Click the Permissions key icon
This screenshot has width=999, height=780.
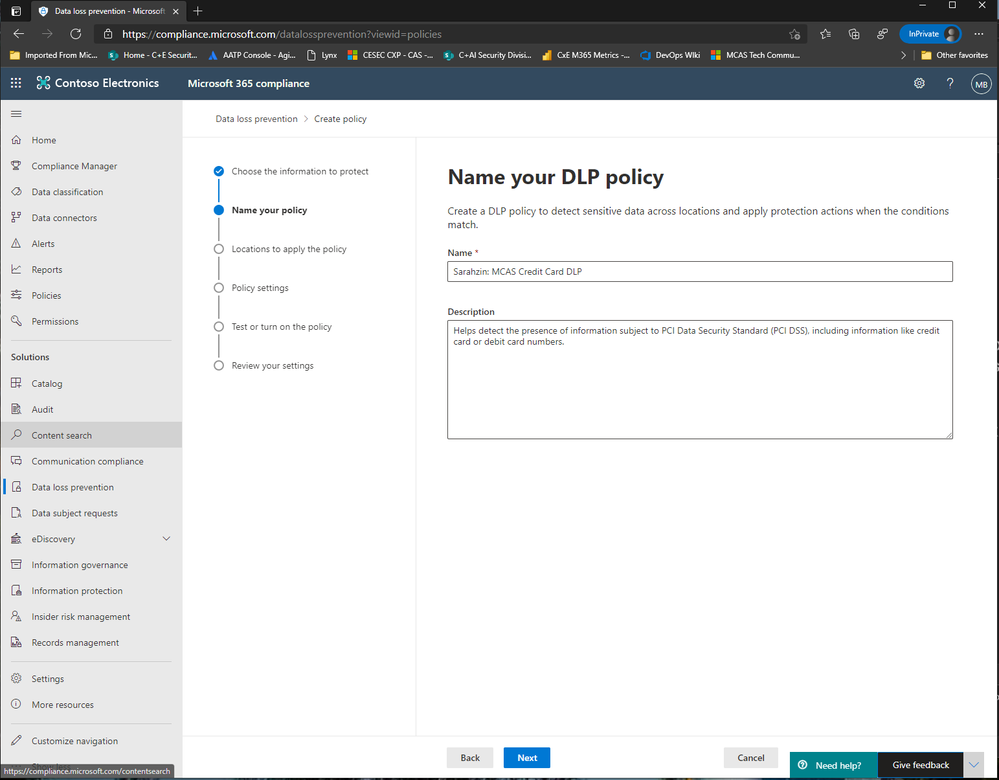tap(17, 321)
